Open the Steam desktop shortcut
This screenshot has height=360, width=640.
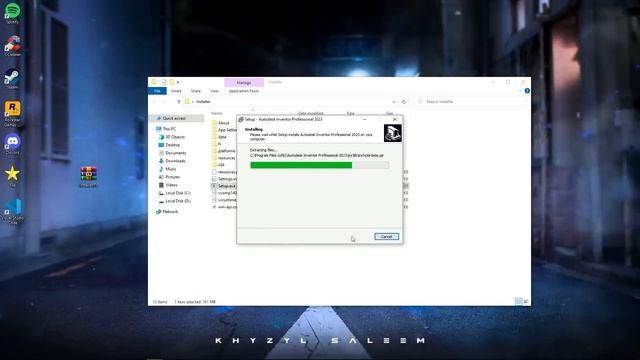12,78
